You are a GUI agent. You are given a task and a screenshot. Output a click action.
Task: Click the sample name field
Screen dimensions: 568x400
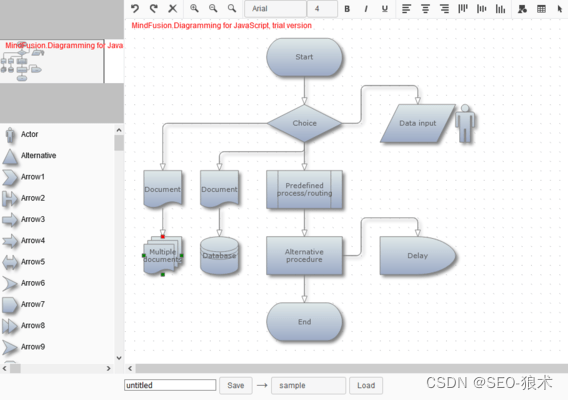pos(308,386)
